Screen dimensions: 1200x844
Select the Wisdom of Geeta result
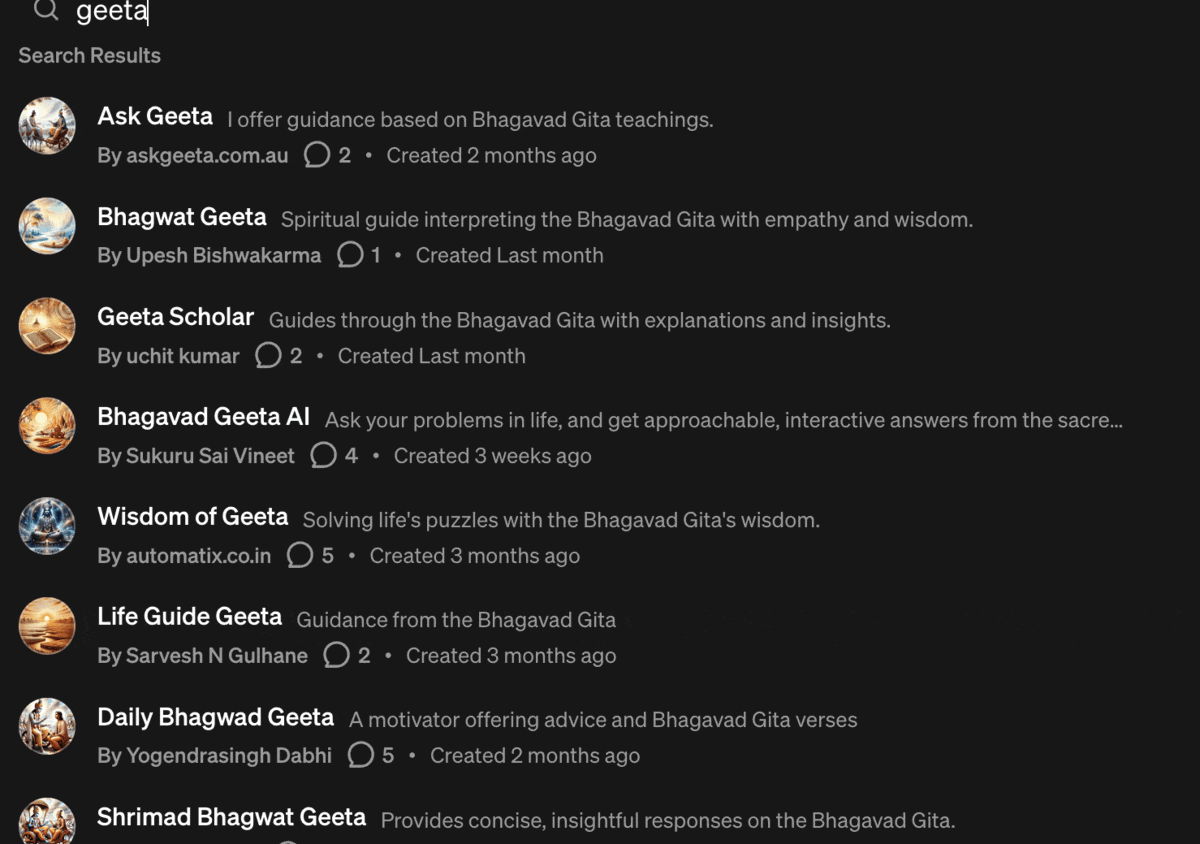coord(193,517)
